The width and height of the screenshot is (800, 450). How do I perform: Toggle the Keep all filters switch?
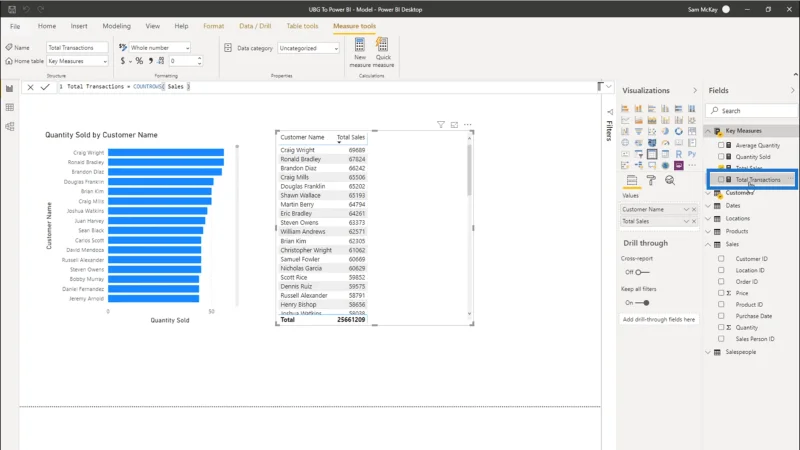642,303
